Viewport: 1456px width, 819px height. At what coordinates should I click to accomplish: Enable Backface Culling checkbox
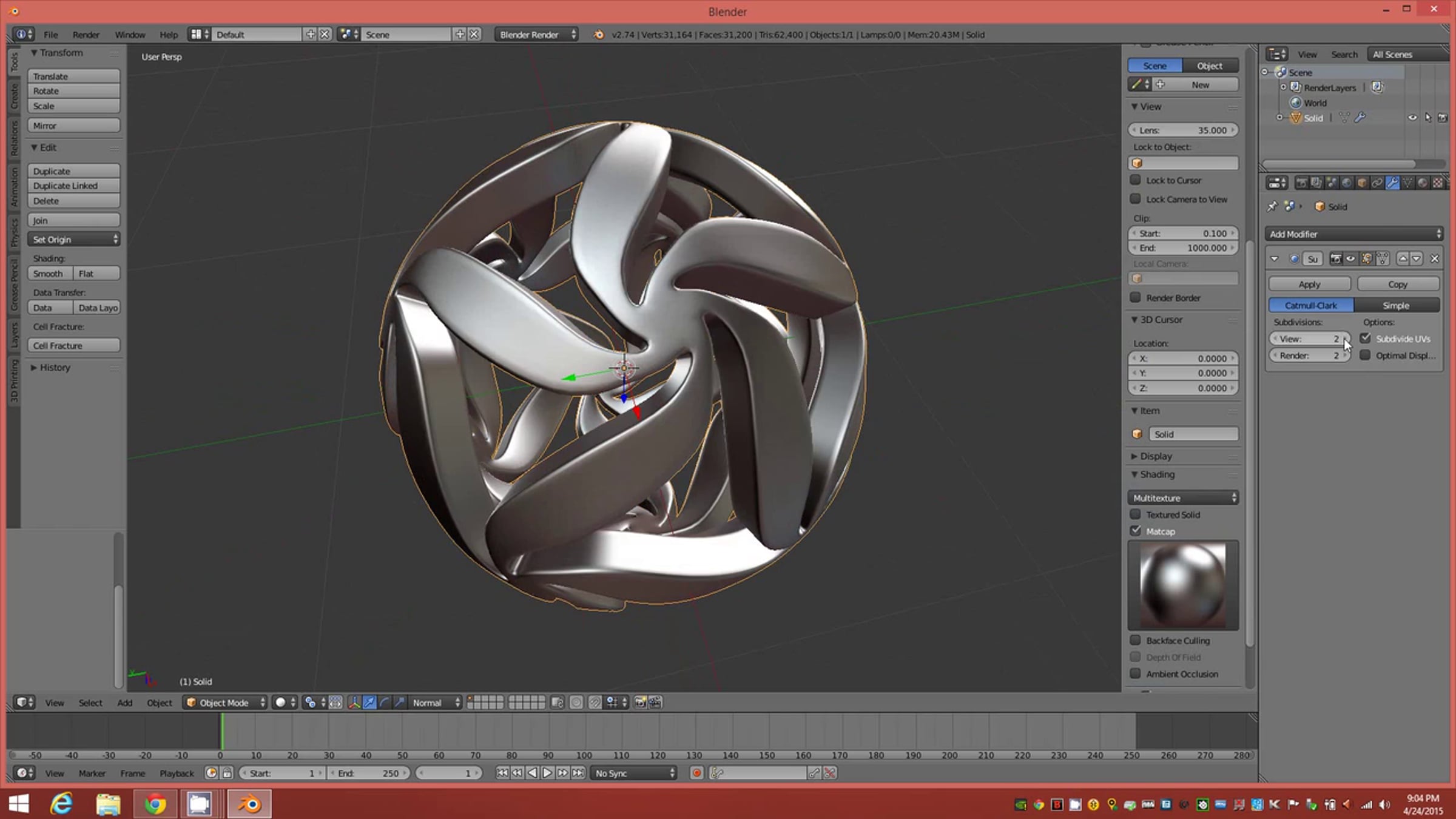pos(1136,641)
